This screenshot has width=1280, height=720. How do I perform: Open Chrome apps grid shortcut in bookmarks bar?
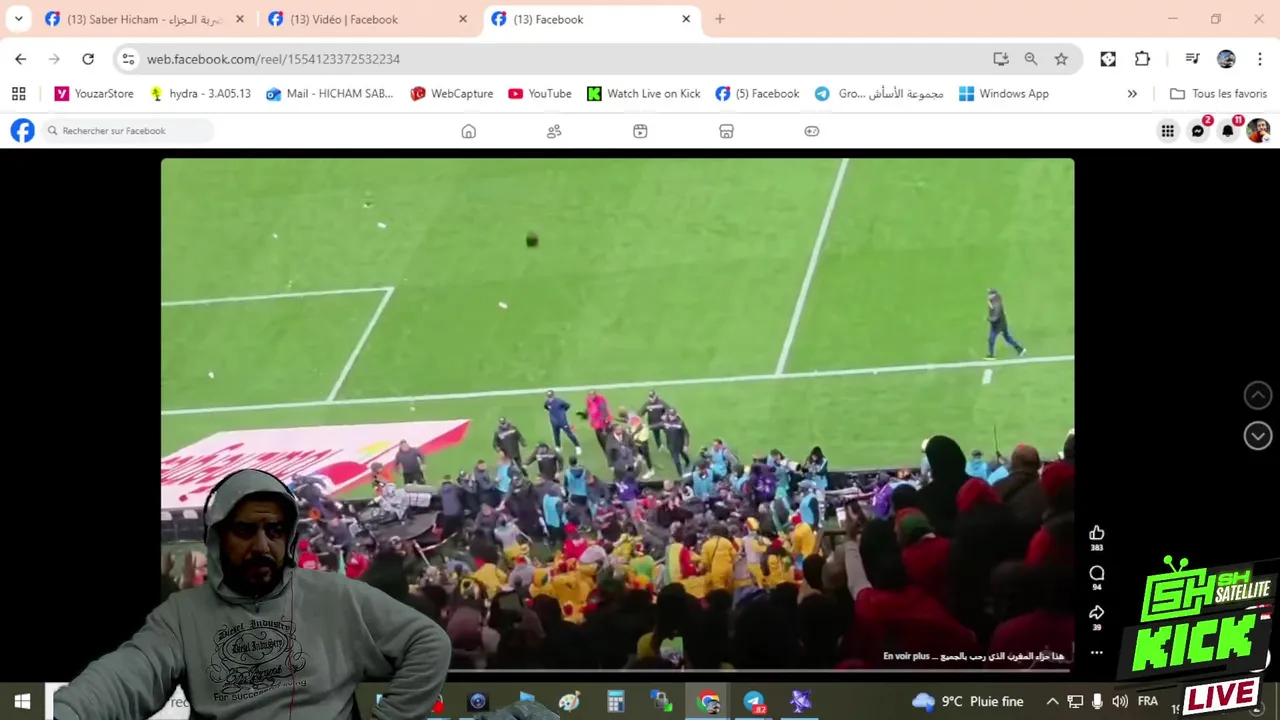coord(18,93)
